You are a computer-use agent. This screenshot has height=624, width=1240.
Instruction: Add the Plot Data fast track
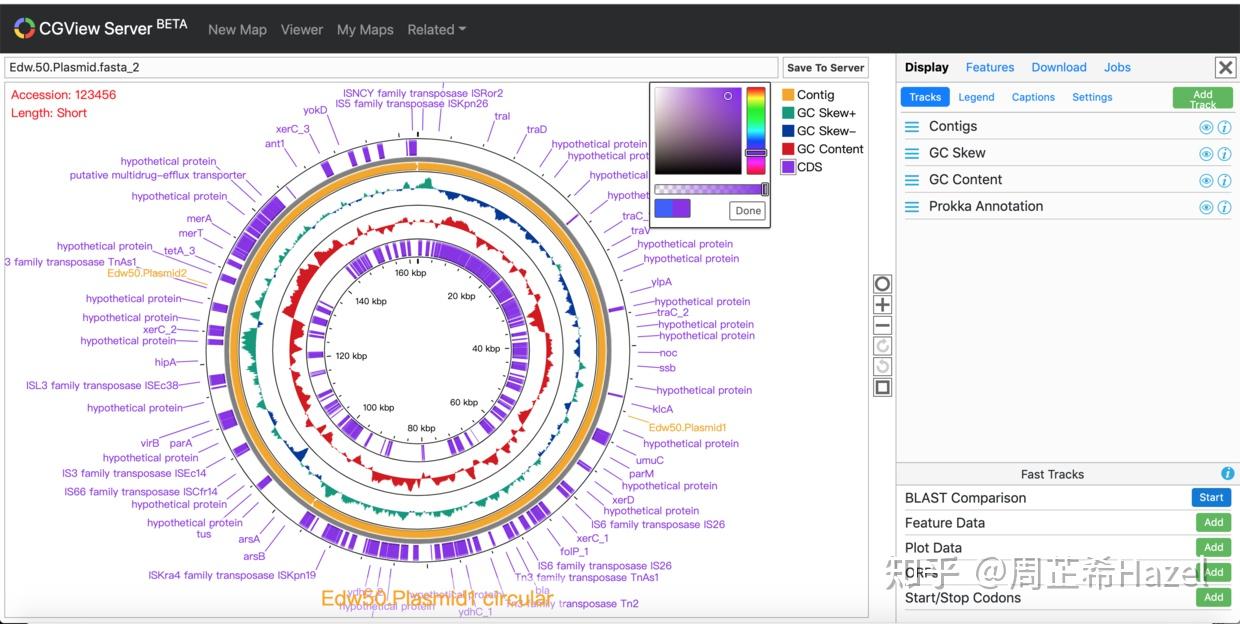[1213, 547]
